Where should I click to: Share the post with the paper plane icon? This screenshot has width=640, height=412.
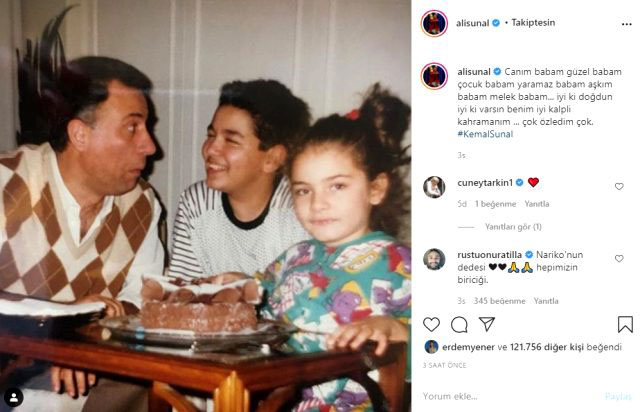487,324
